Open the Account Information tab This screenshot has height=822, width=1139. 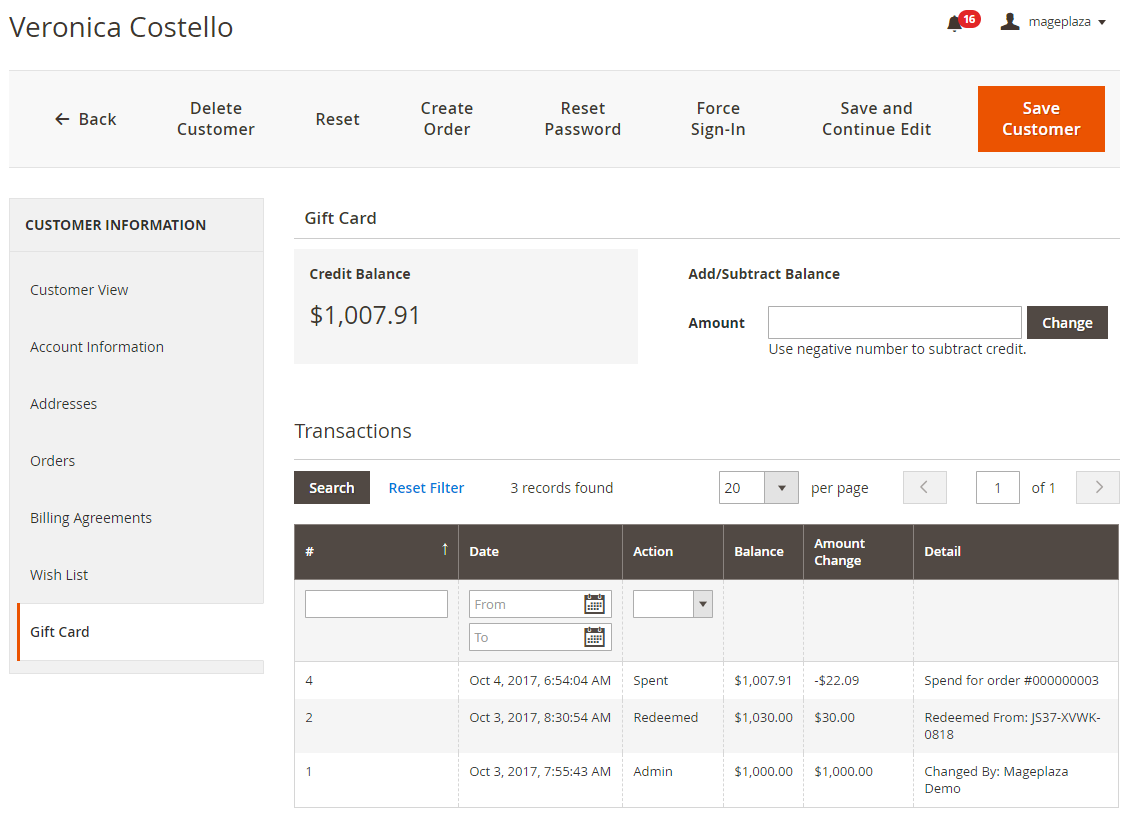point(97,347)
